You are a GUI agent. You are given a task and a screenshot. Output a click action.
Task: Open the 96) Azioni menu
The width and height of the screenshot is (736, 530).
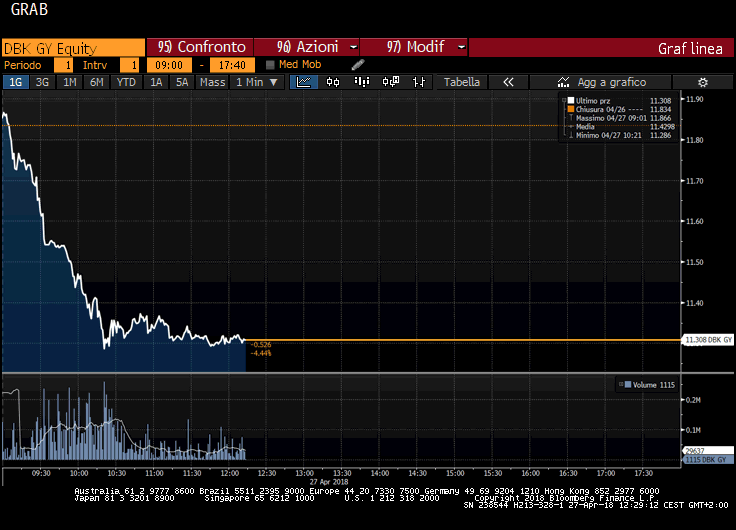[307, 47]
